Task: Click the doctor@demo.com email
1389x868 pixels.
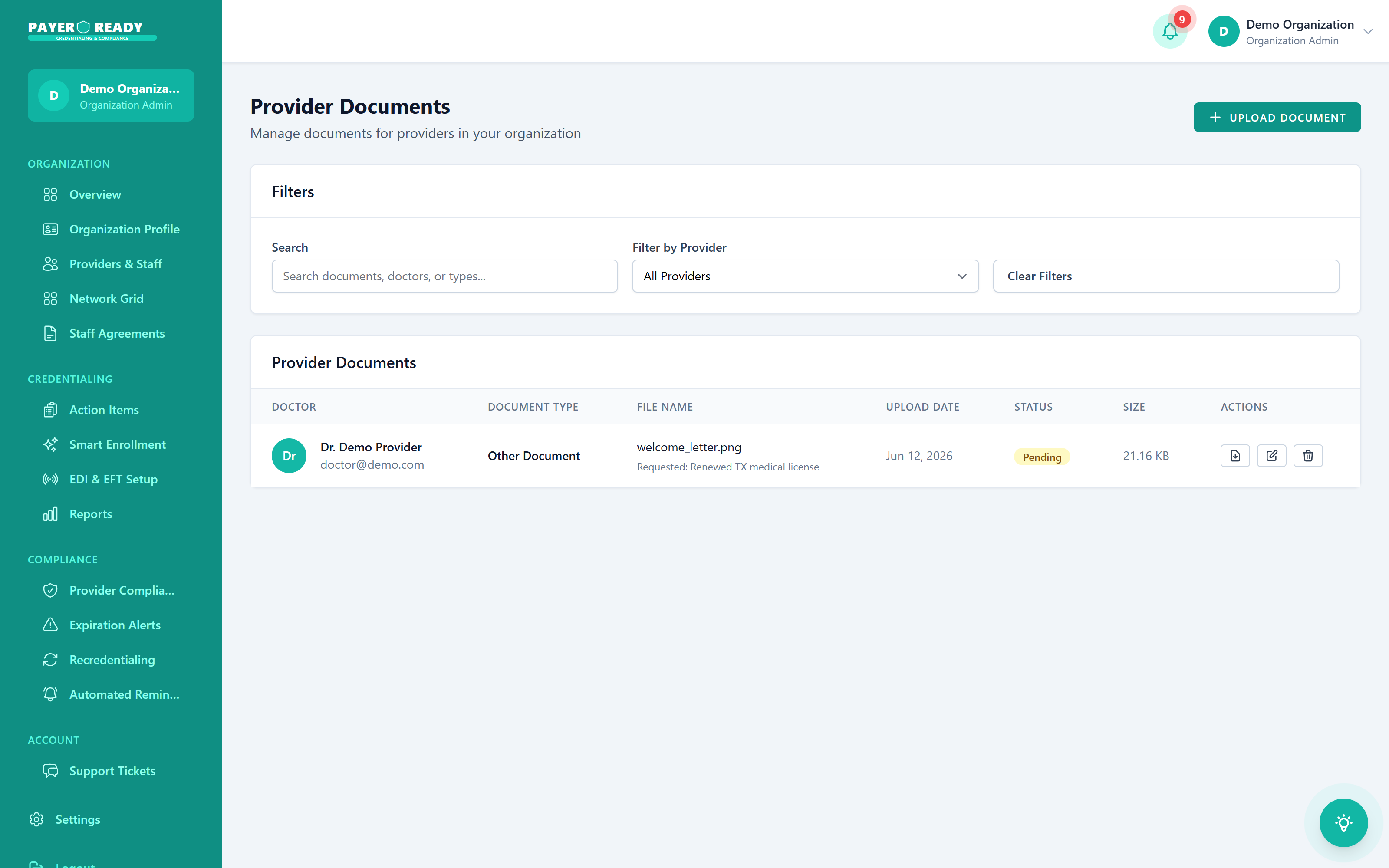Action: pyautogui.click(x=372, y=464)
